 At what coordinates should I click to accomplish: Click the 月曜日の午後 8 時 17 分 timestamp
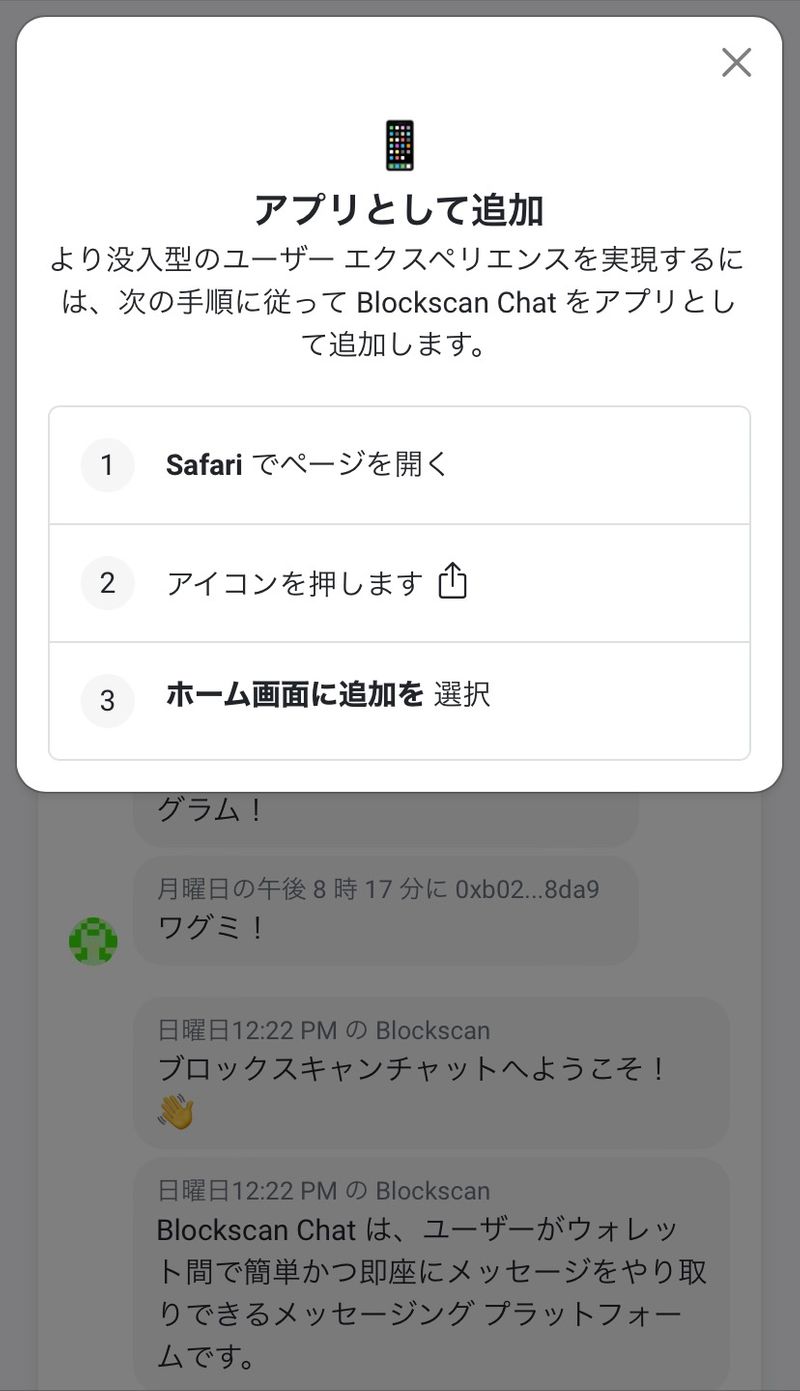pyautogui.click(x=302, y=889)
